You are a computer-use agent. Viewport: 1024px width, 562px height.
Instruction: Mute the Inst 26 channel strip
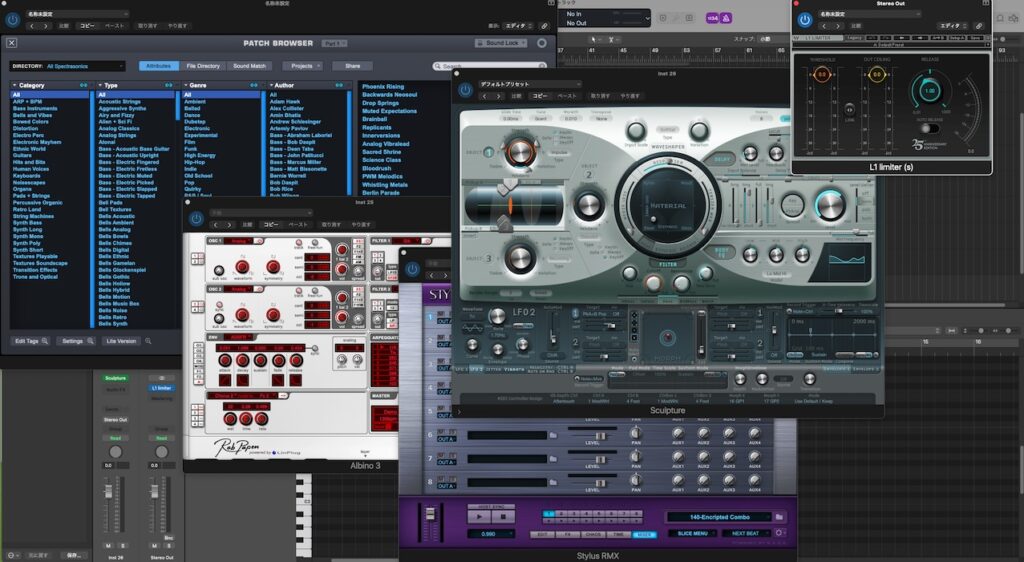click(109, 544)
